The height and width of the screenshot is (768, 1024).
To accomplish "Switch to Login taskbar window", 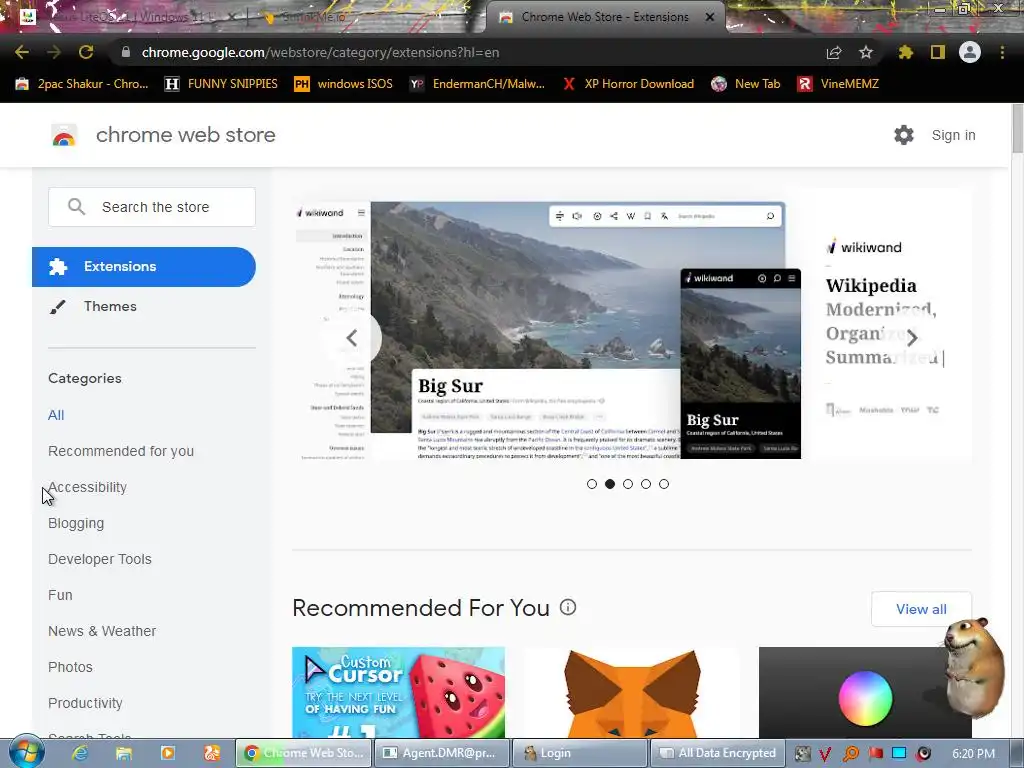I will [x=579, y=753].
